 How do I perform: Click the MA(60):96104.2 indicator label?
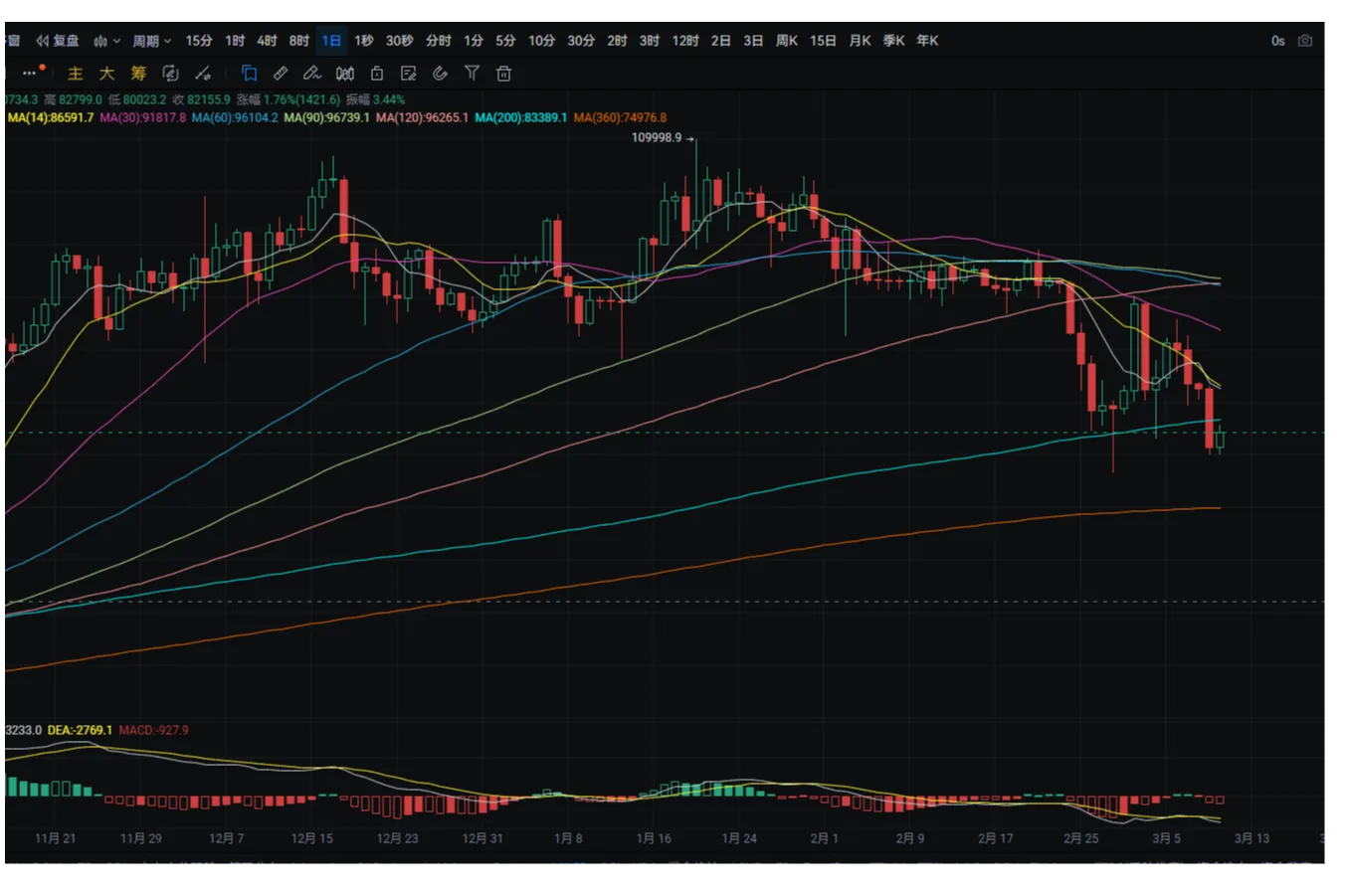(235, 117)
